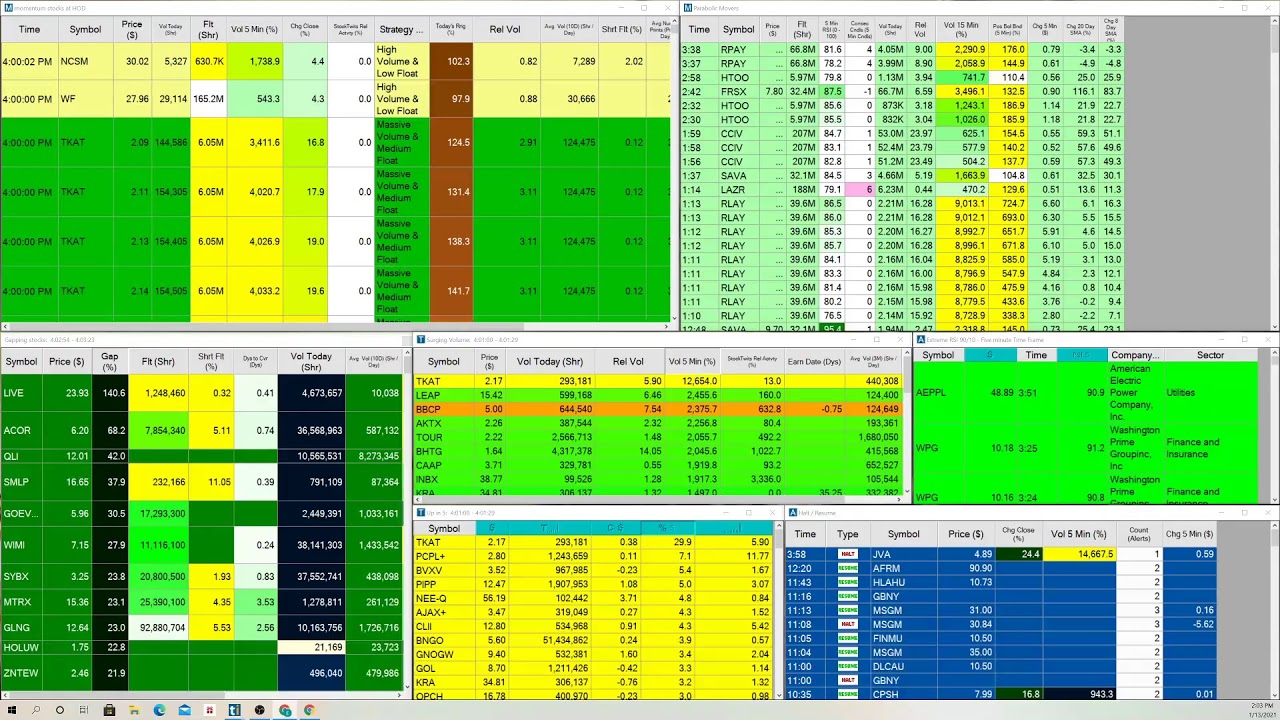This screenshot has height=720, width=1280.
Task: Select the 3:25 WPG row in Extreme RSI
Action: 1085,448
